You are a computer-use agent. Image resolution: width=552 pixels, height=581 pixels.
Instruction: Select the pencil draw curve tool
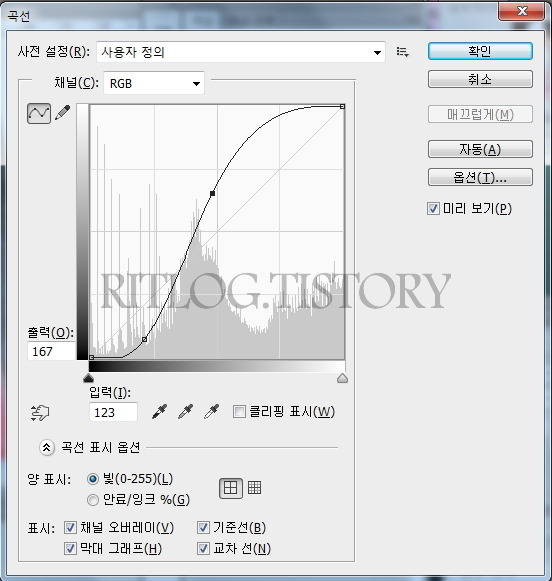[63, 113]
